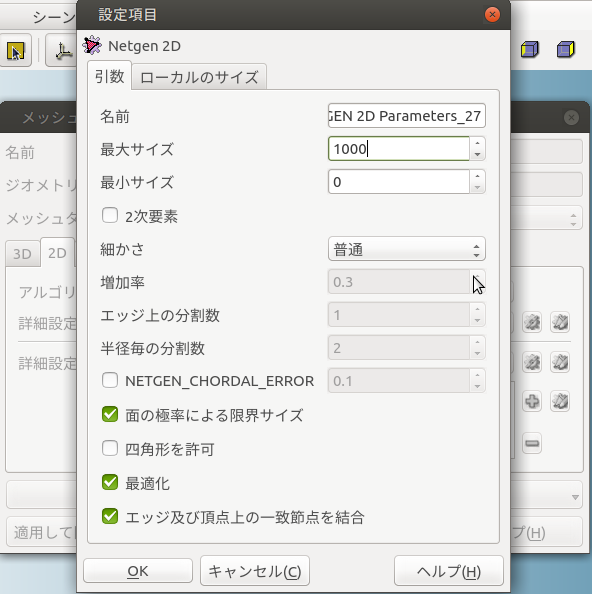
Task: Click the ヘルプ(H) button in the background mesh dialog
Action: coord(547,532)
